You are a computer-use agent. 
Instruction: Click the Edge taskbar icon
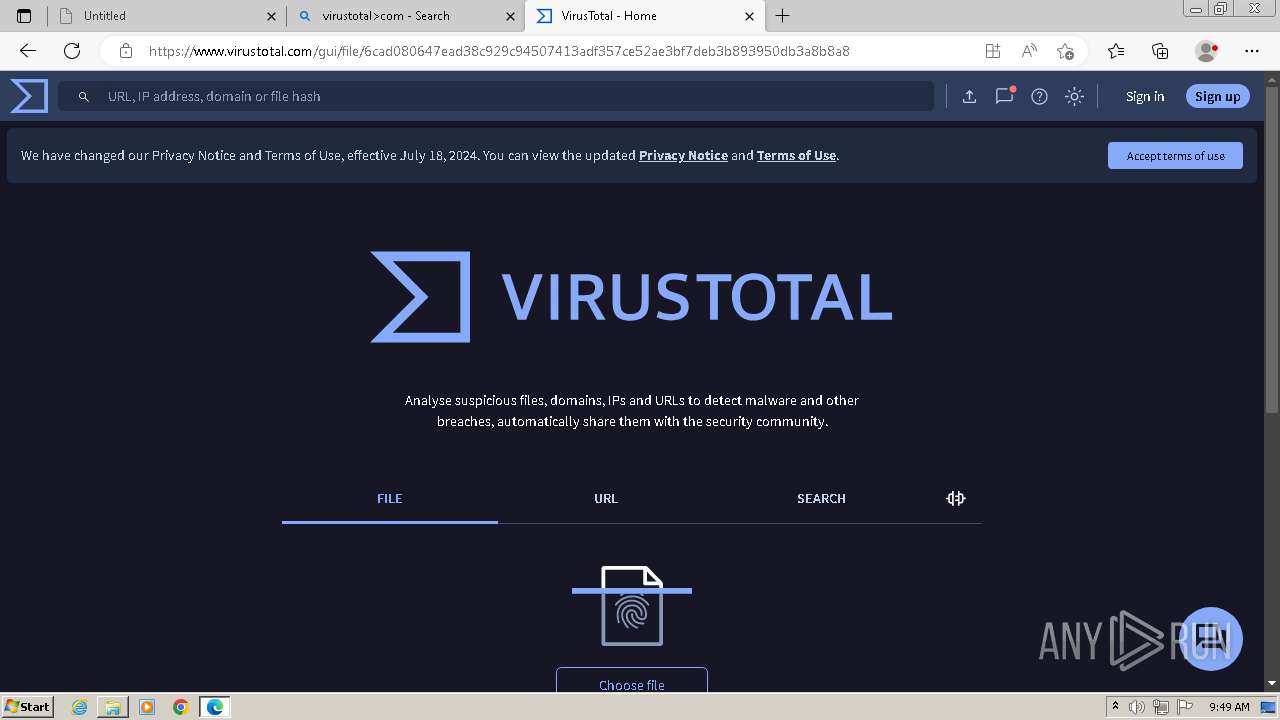pos(214,707)
